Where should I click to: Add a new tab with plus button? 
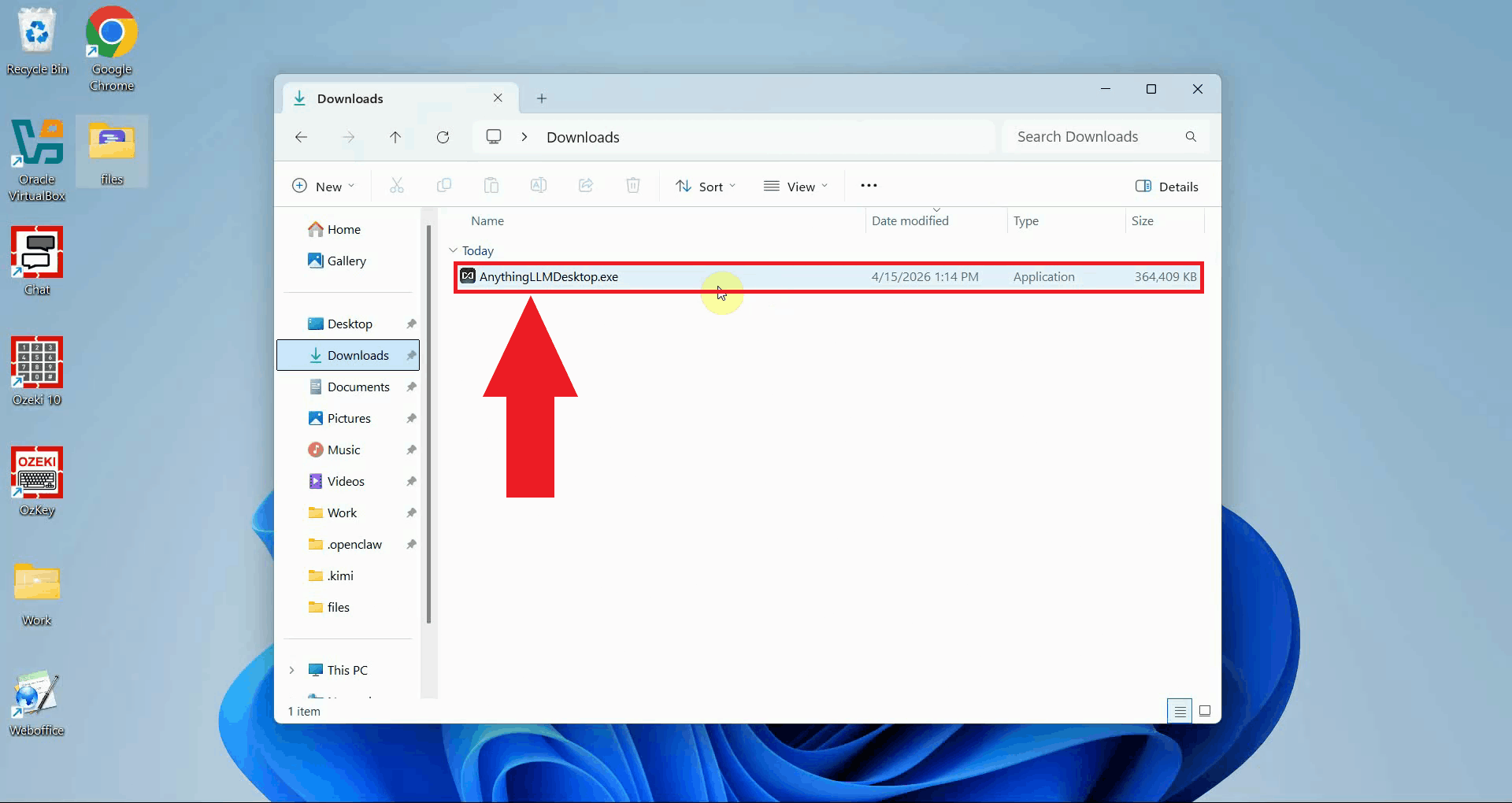[542, 98]
